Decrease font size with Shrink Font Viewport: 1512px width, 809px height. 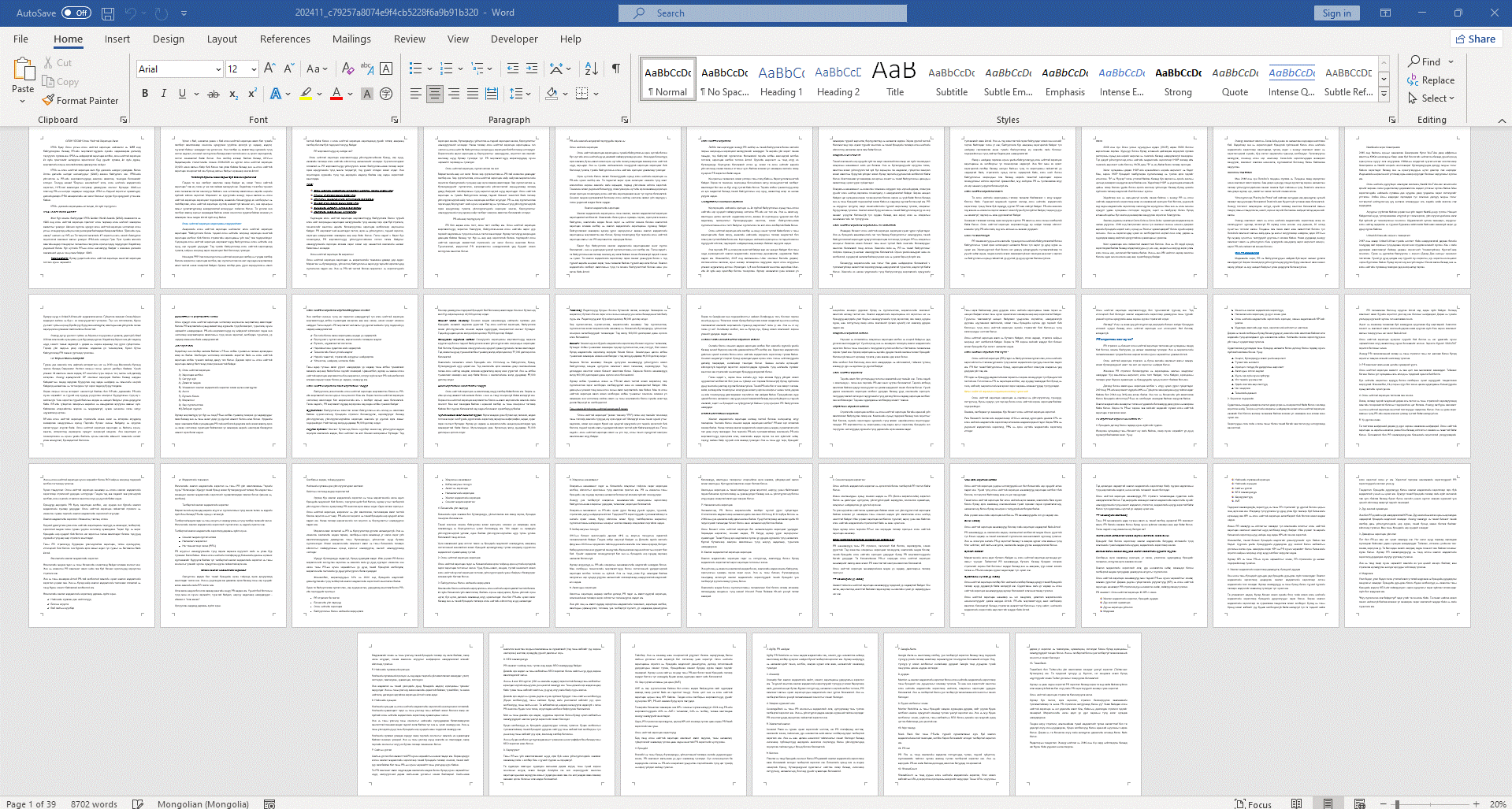pyautogui.click(x=288, y=69)
